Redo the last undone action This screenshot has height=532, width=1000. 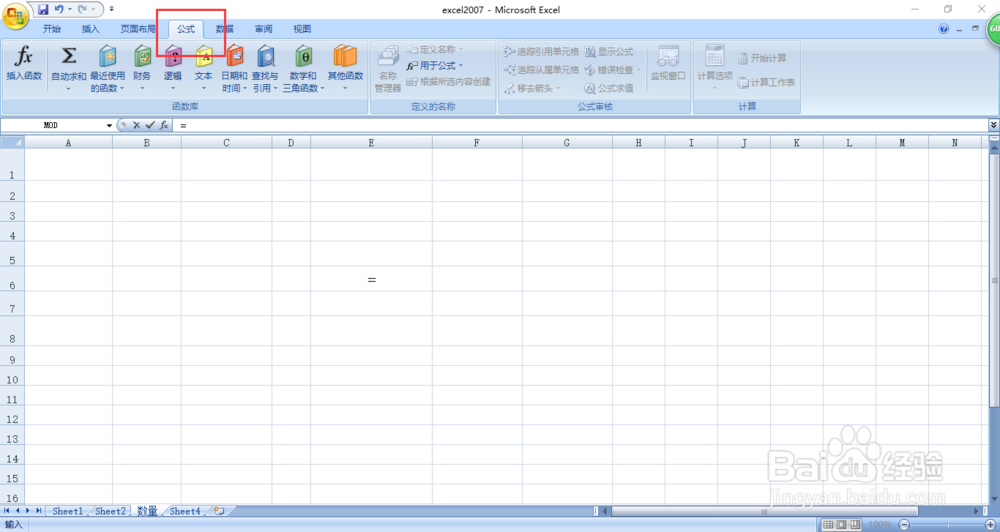(82, 10)
